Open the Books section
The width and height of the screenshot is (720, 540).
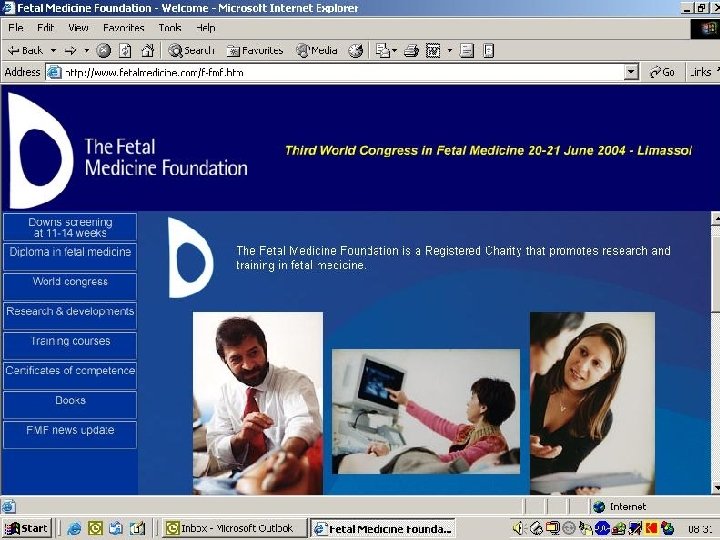coord(70,405)
